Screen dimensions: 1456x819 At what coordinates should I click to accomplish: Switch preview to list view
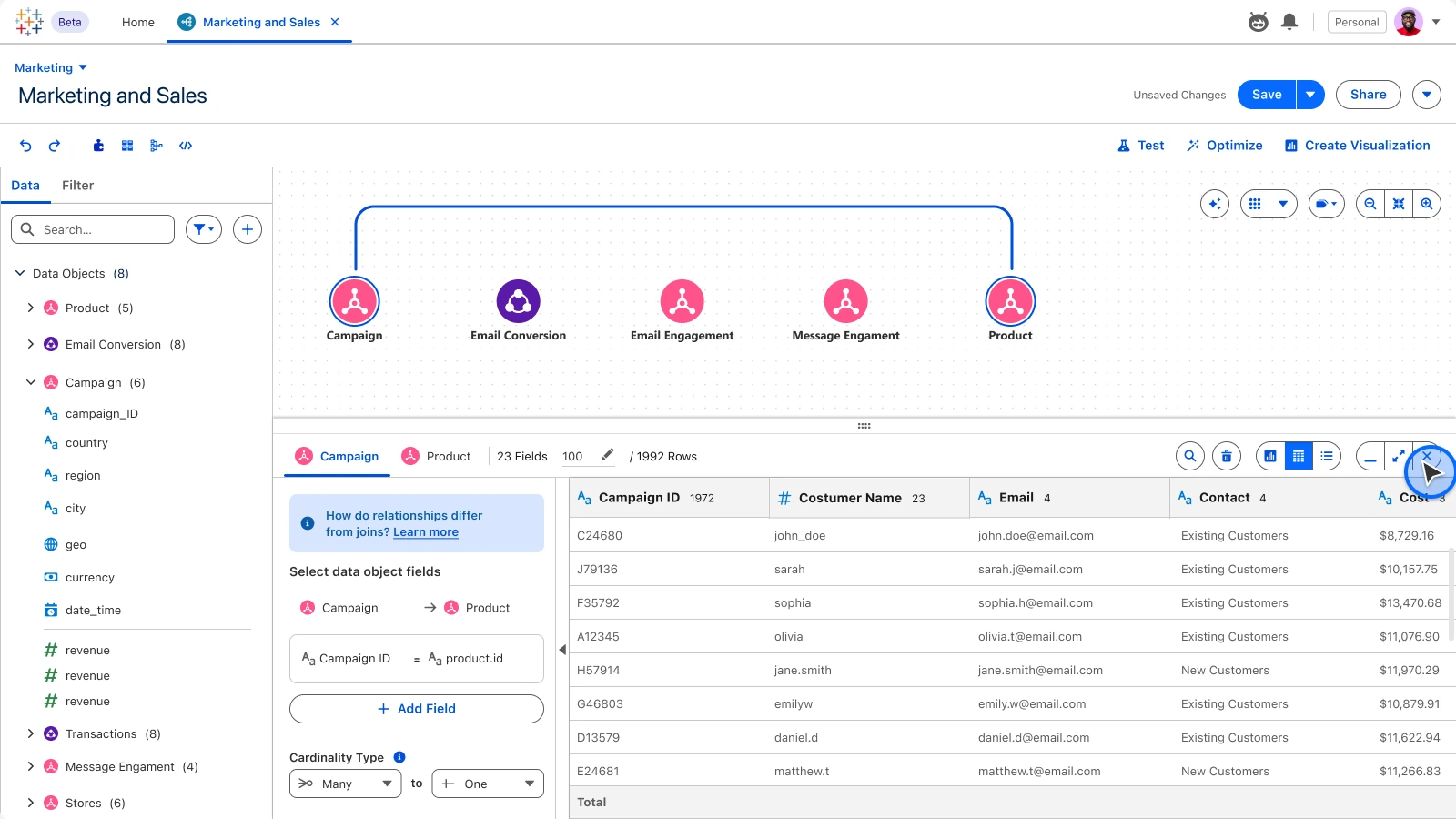[1327, 457]
